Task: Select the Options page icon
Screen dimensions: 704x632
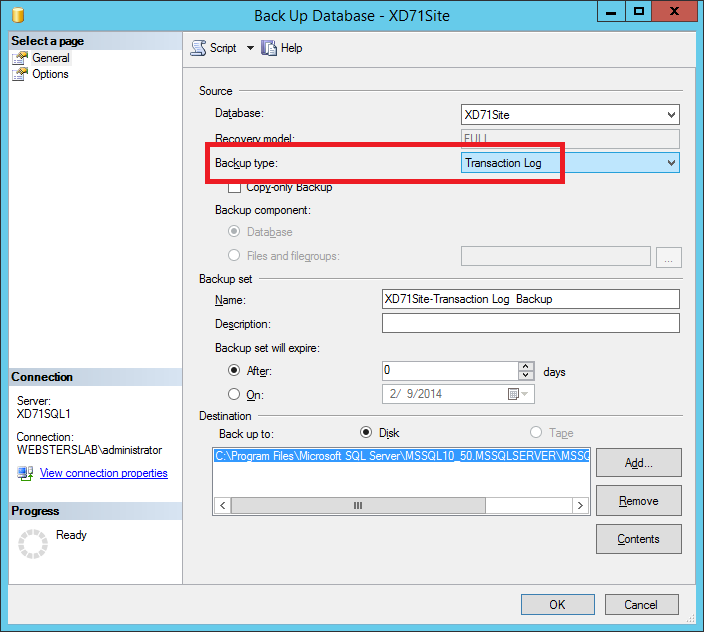Action: 20,74
